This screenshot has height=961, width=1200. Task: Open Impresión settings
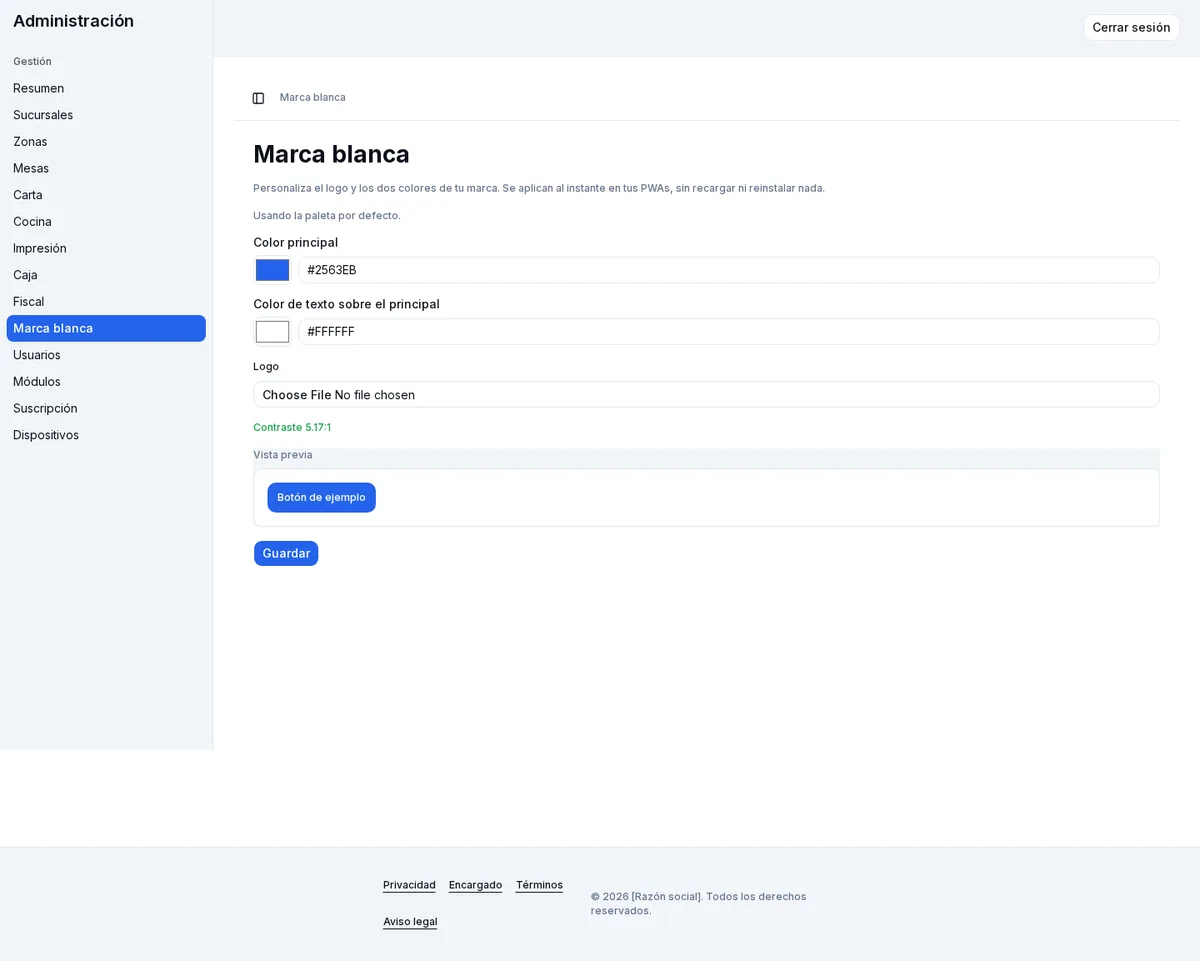coord(106,248)
